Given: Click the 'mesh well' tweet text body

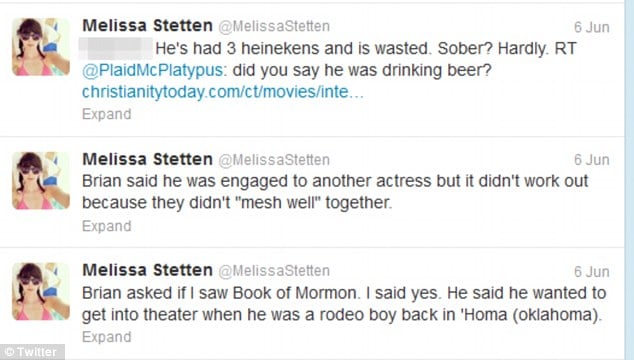Looking at the screenshot, I should pyautogui.click(x=335, y=192).
